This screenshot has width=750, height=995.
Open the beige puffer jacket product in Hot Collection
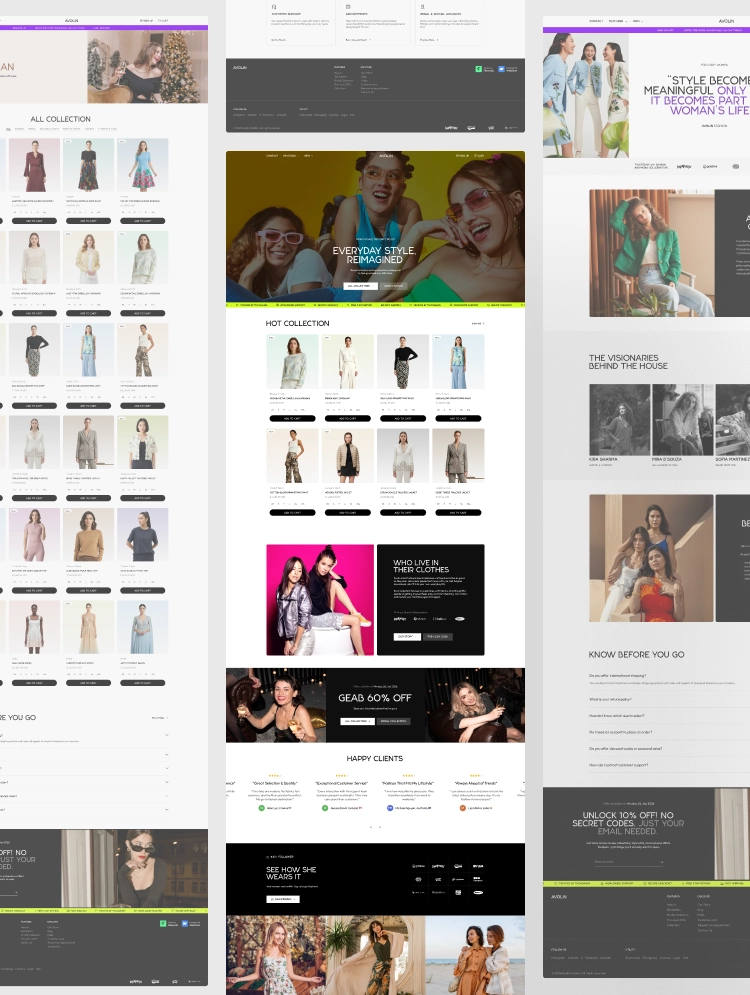(x=348, y=456)
